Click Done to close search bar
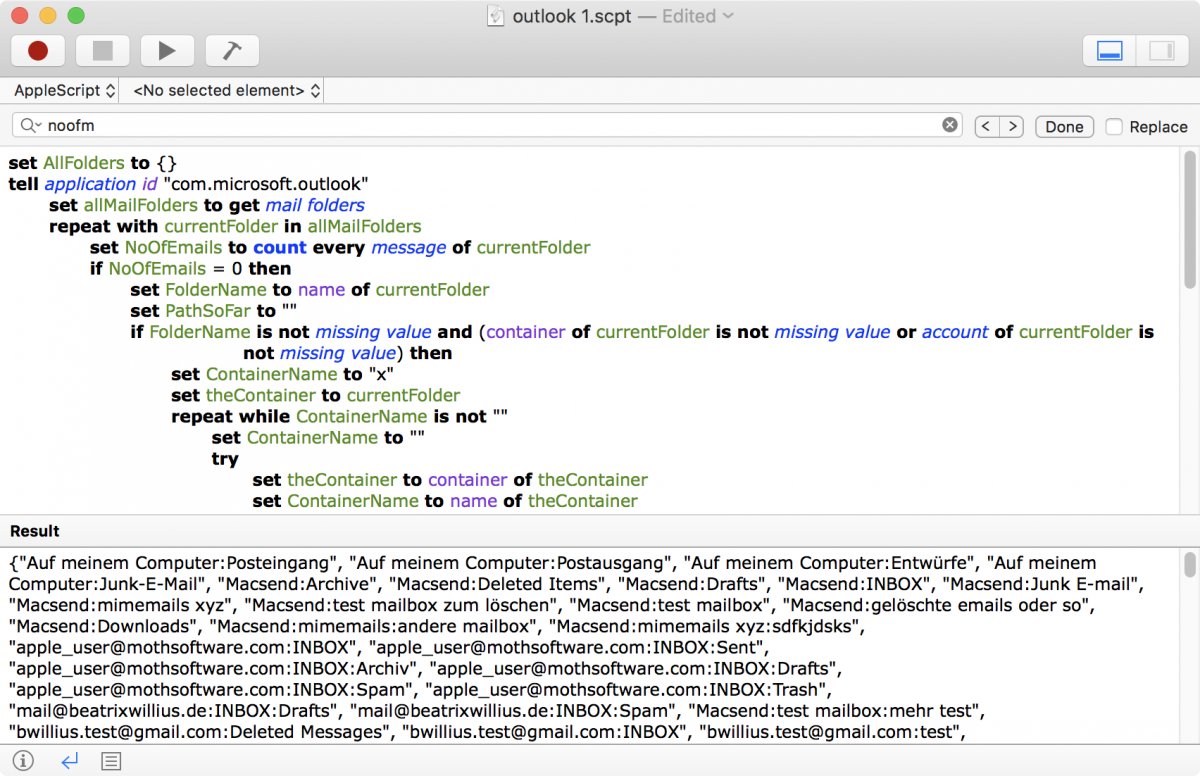 coord(1064,126)
